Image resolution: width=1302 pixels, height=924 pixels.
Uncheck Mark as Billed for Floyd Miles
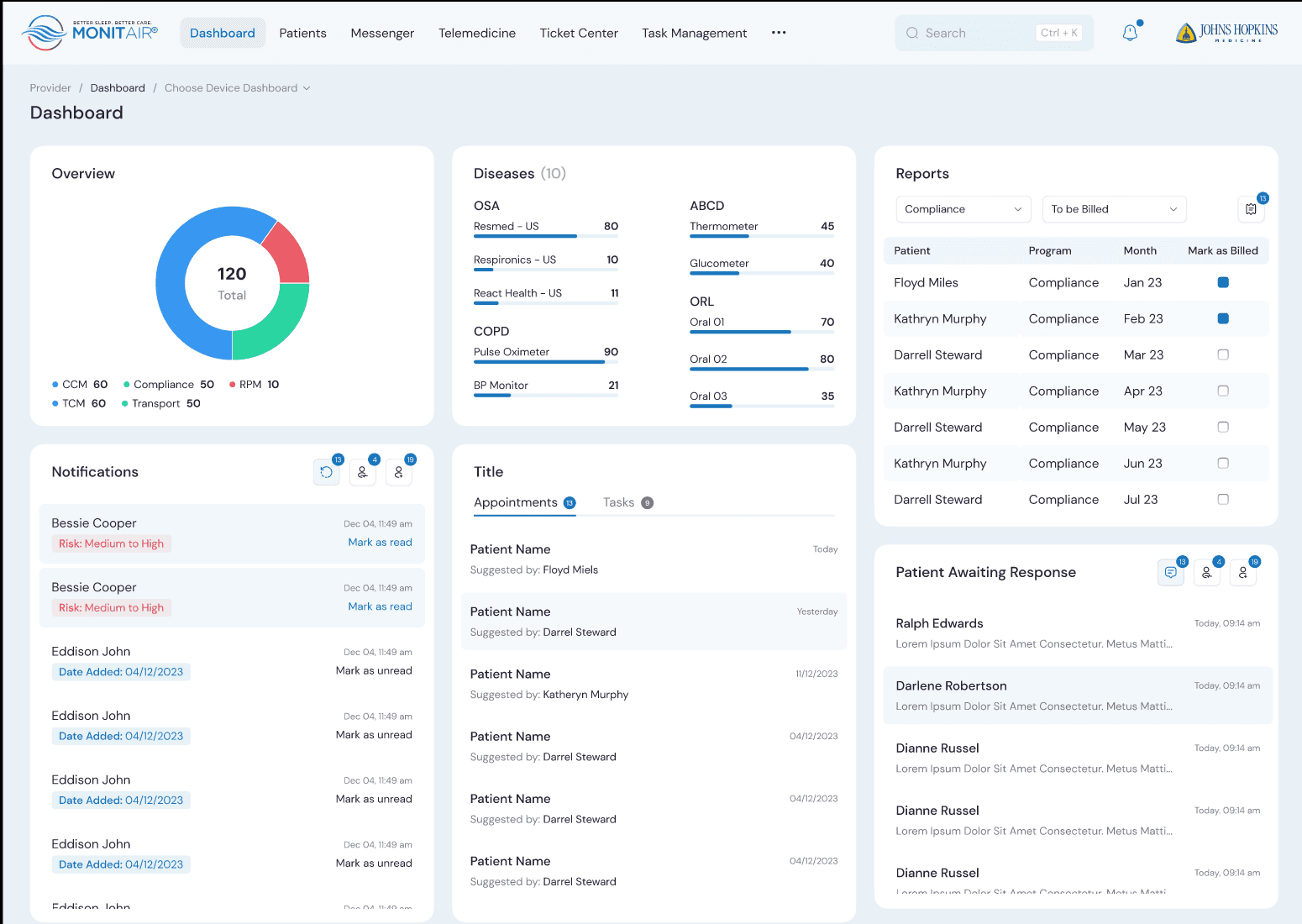[1223, 282]
